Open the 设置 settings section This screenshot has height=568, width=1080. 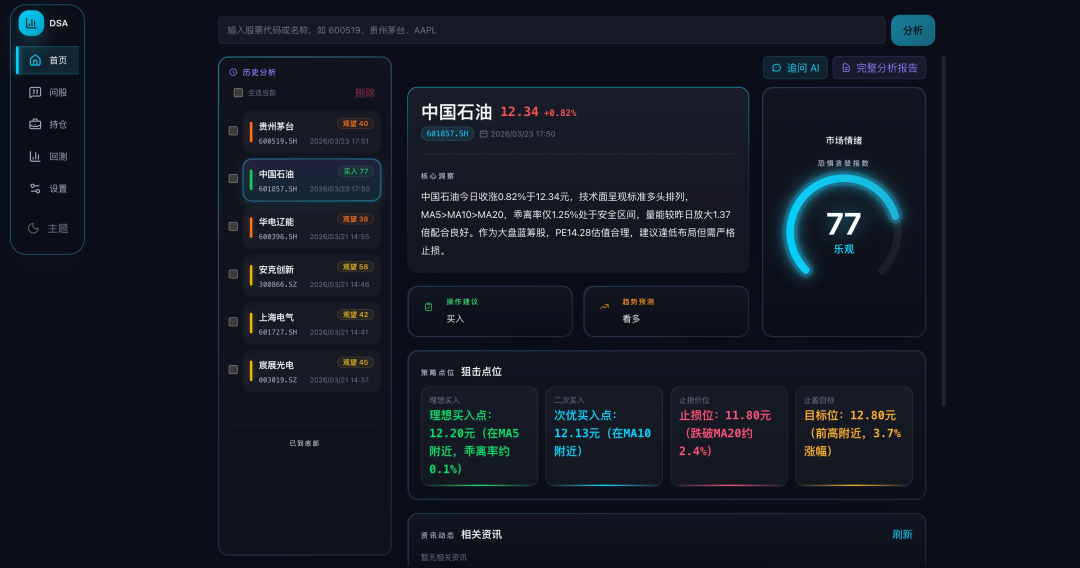click(x=48, y=189)
